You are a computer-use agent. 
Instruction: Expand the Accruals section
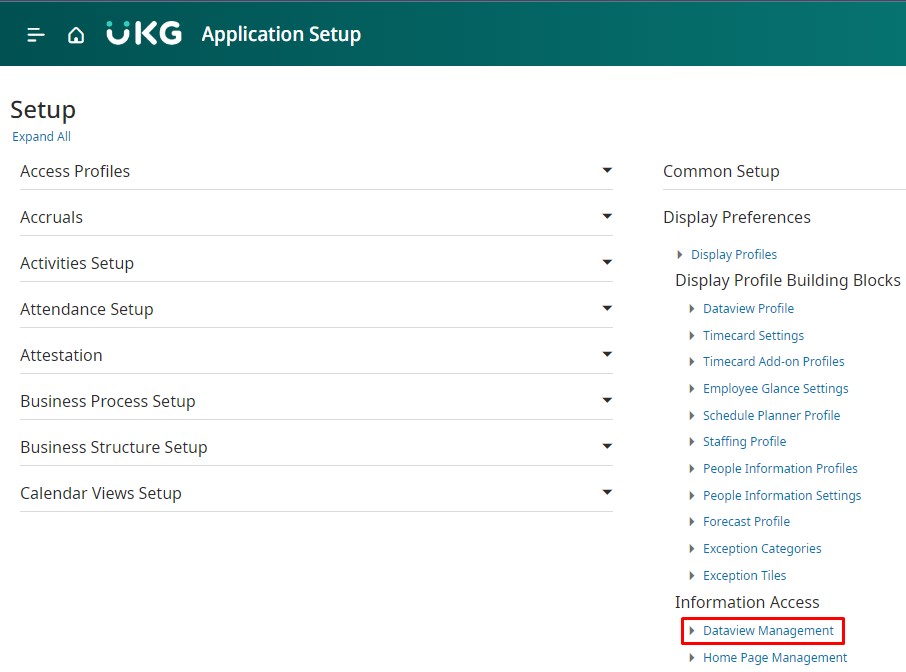click(x=606, y=217)
